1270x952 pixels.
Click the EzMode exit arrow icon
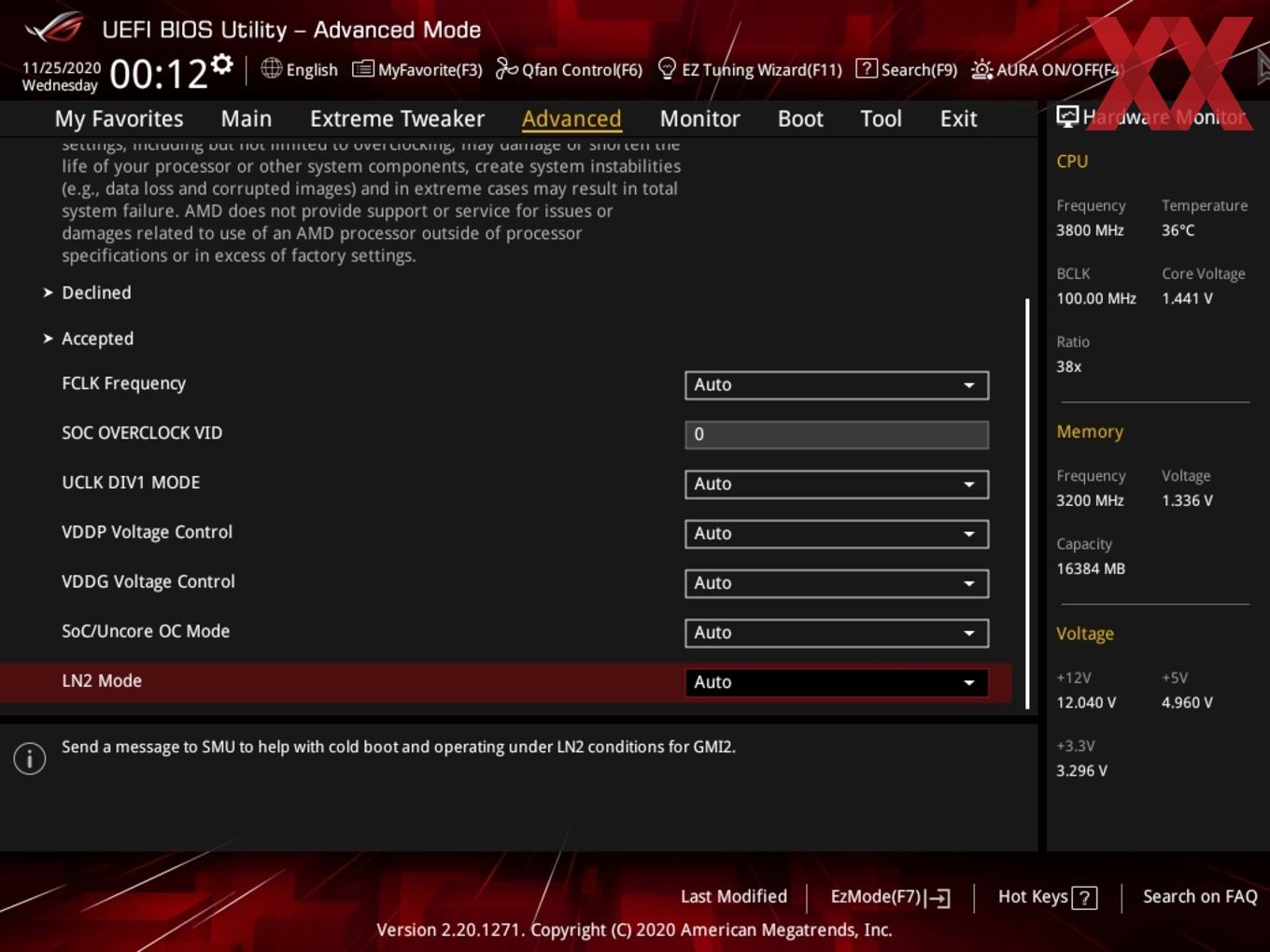(938, 898)
